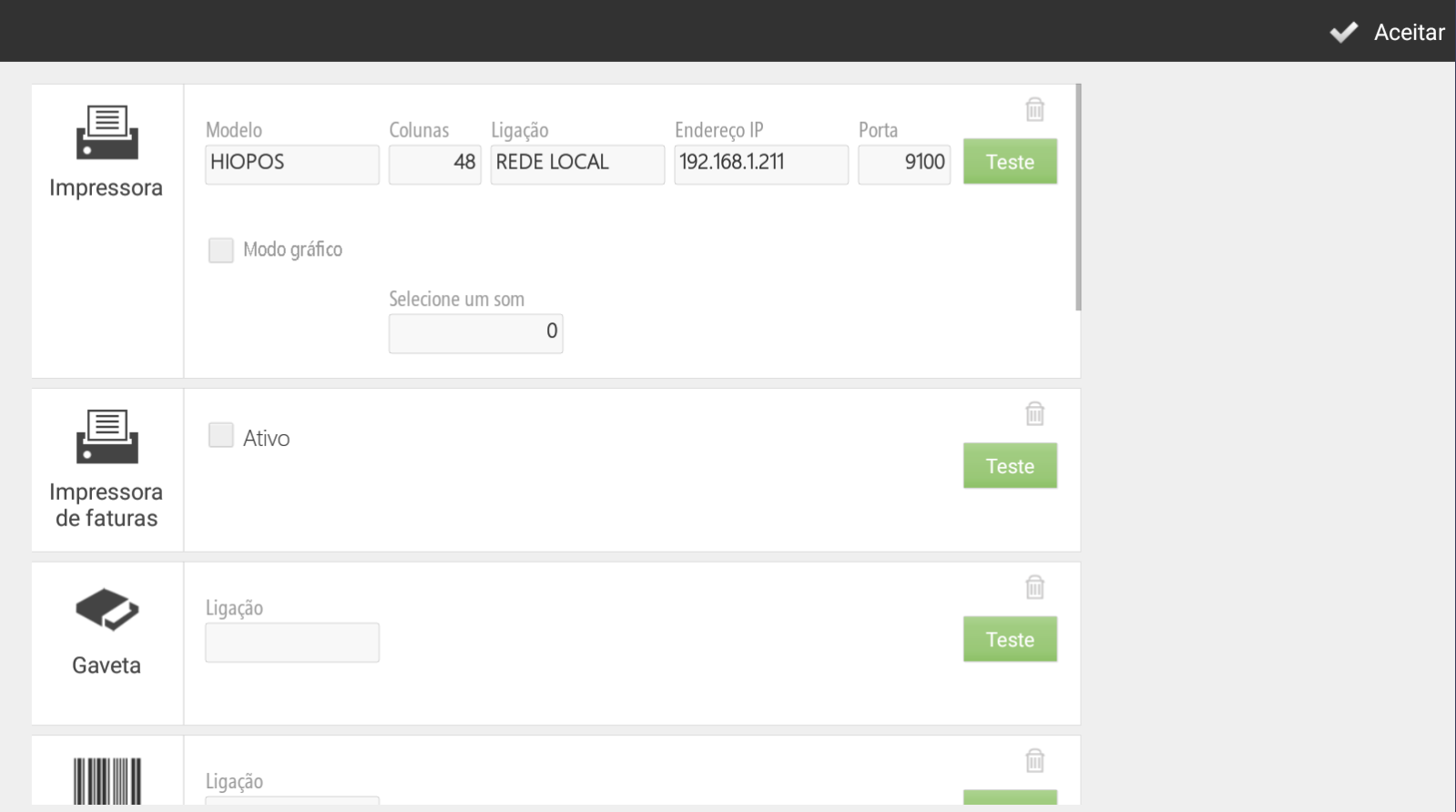Edit the Porta field showing 9100

(904, 165)
